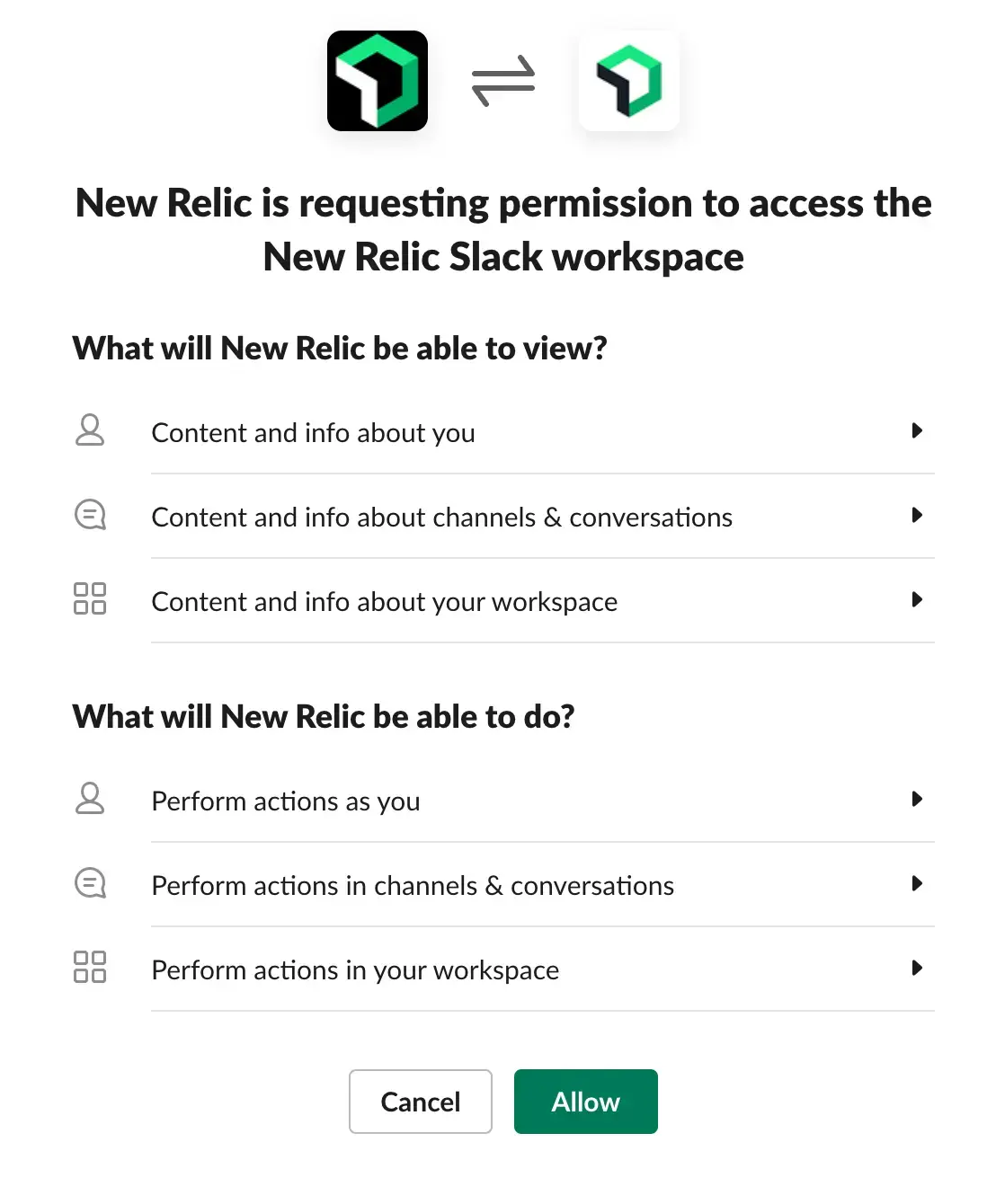Open 'Content and info about you' row text
The height and width of the screenshot is (1204, 987).
point(313,433)
